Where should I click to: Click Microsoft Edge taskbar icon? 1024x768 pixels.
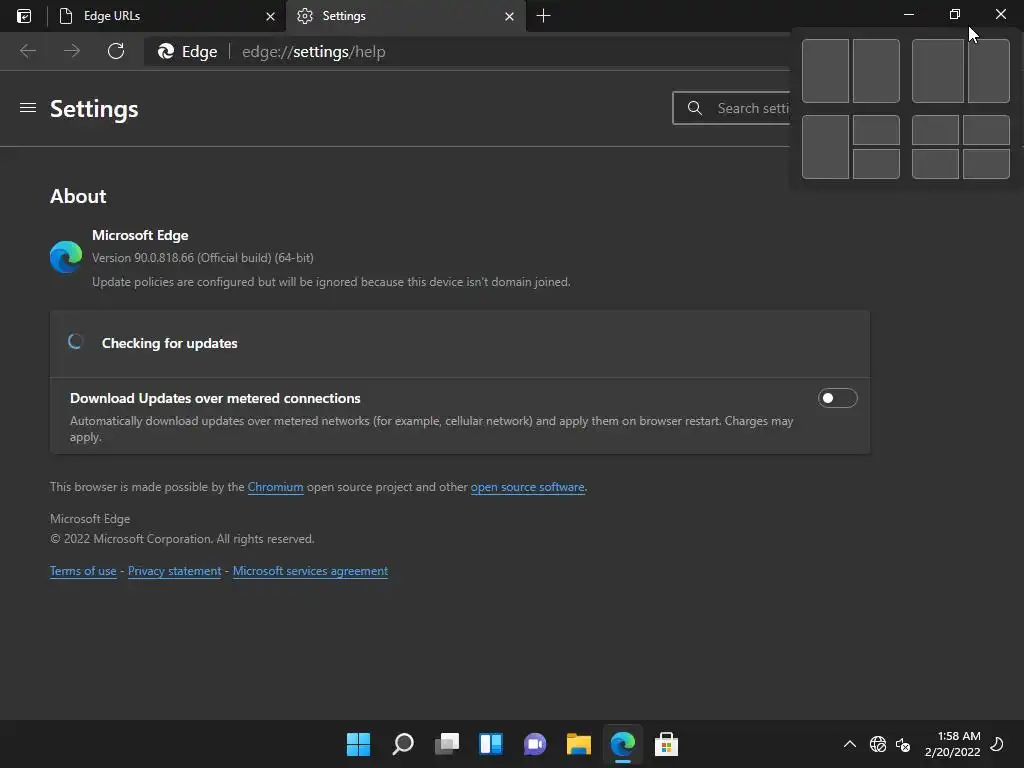[622, 744]
